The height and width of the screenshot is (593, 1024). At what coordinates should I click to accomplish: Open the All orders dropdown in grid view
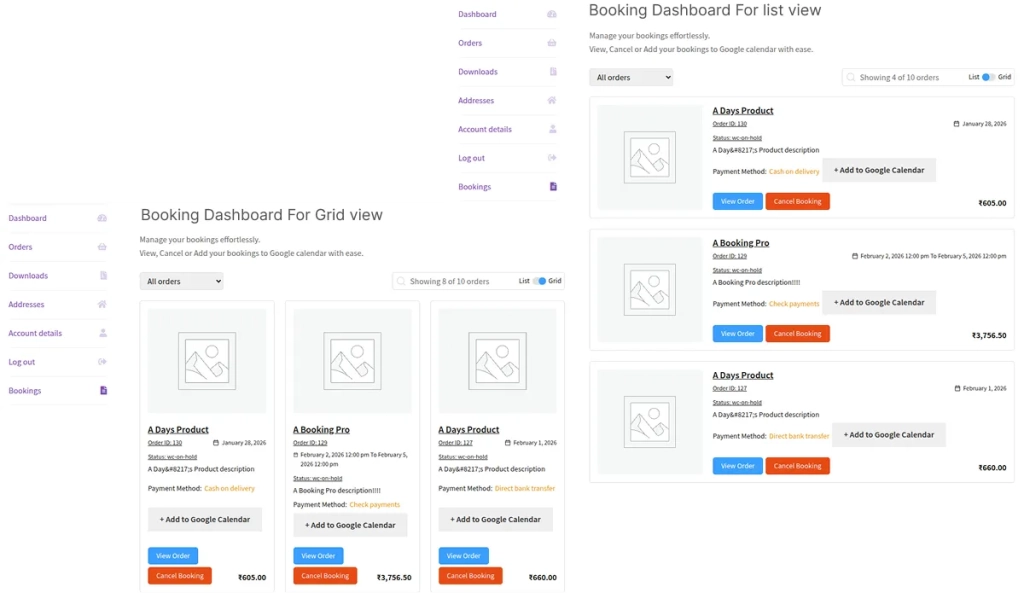pos(181,281)
